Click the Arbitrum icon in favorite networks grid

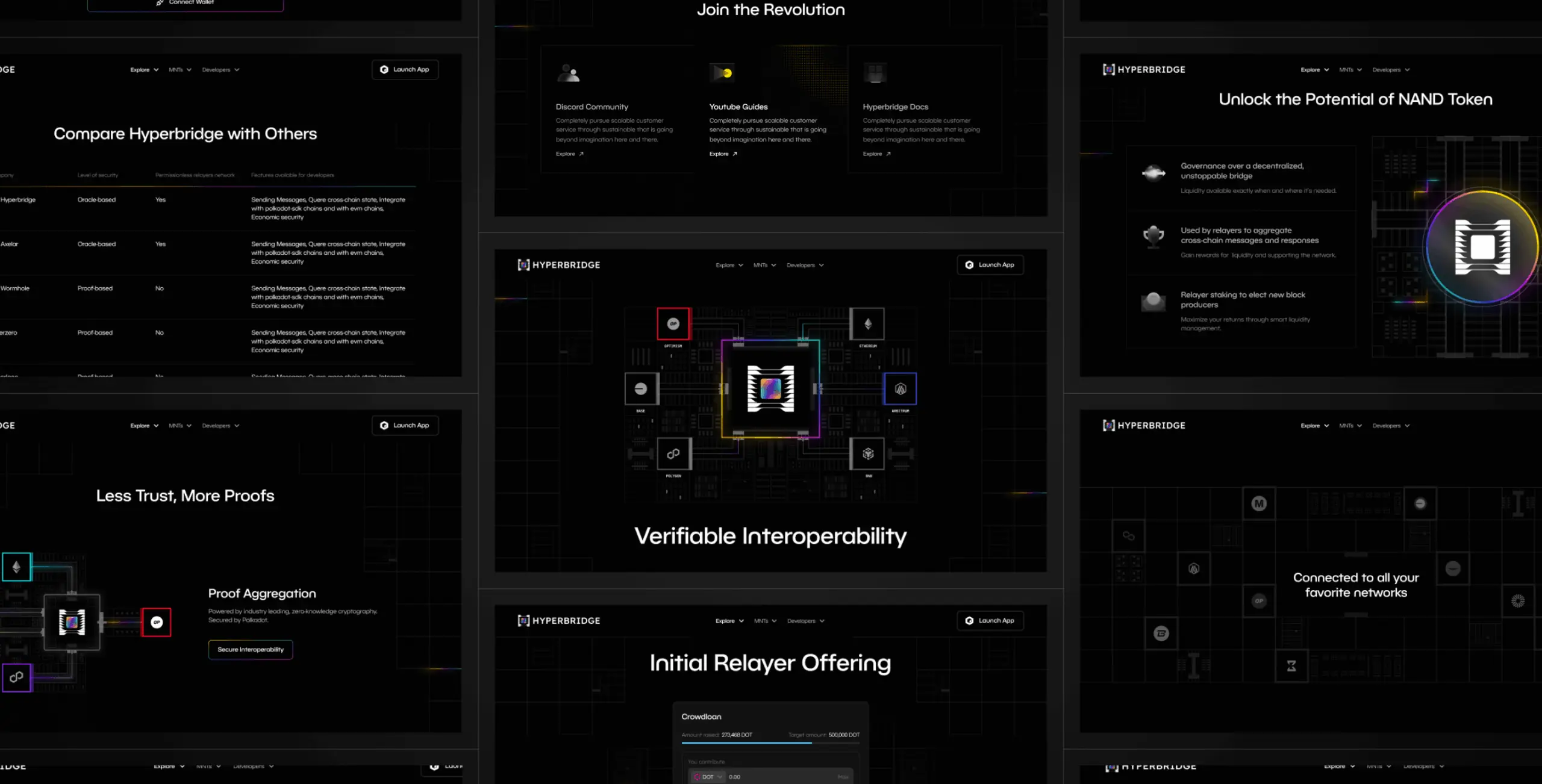(x=1194, y=568)
